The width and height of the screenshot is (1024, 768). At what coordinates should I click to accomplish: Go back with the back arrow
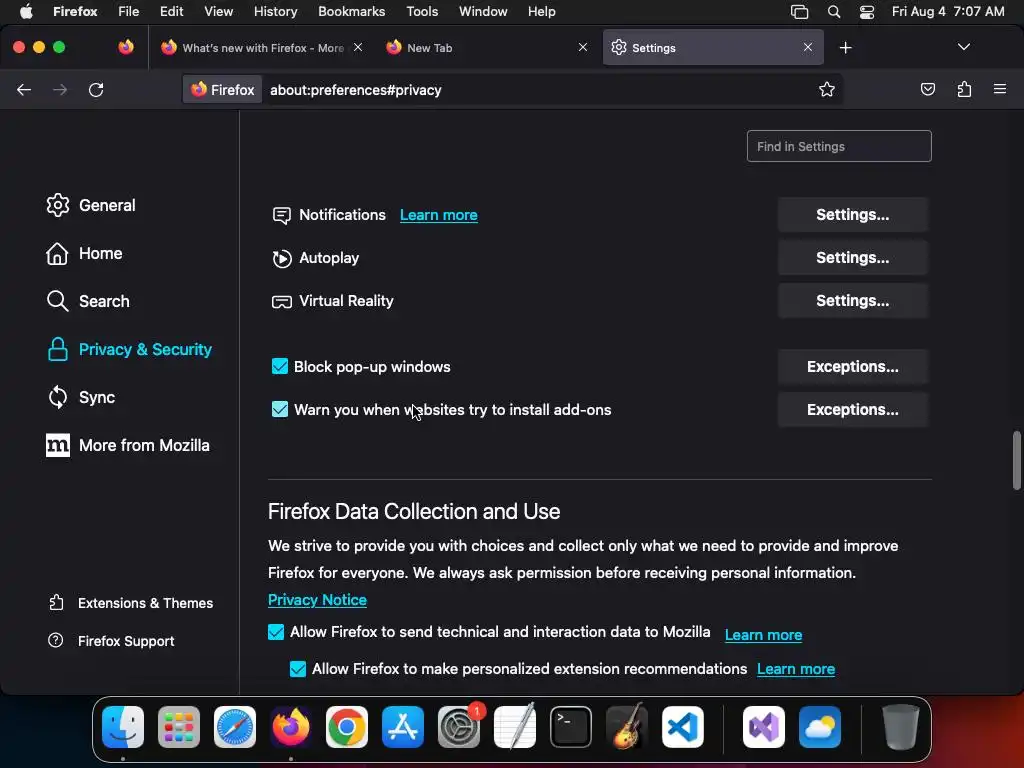pyautogui.click(x=24, y=89)
